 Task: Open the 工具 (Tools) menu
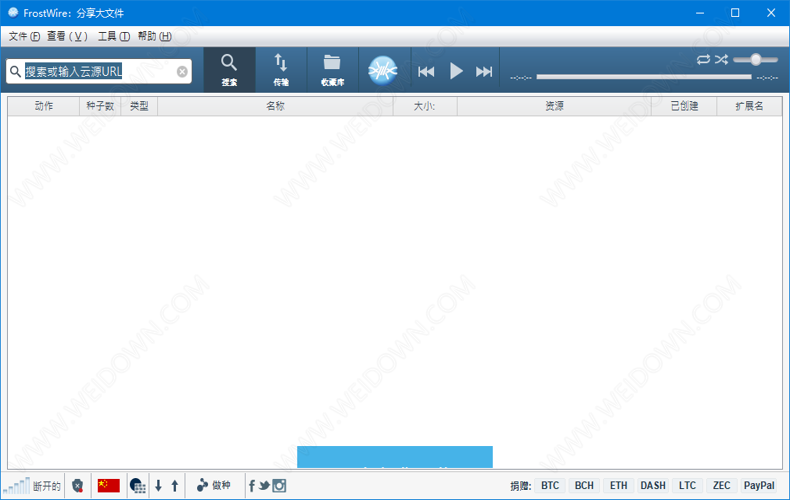113,36
